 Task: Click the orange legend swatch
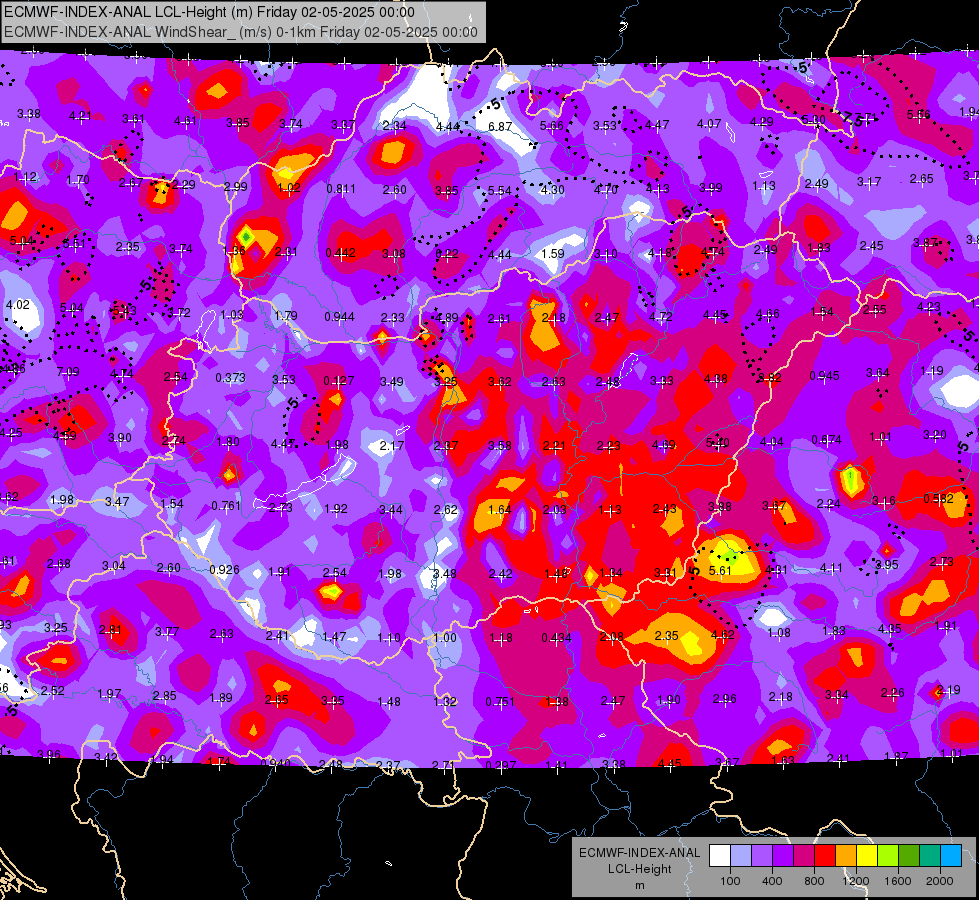click(x=846, y=856)
